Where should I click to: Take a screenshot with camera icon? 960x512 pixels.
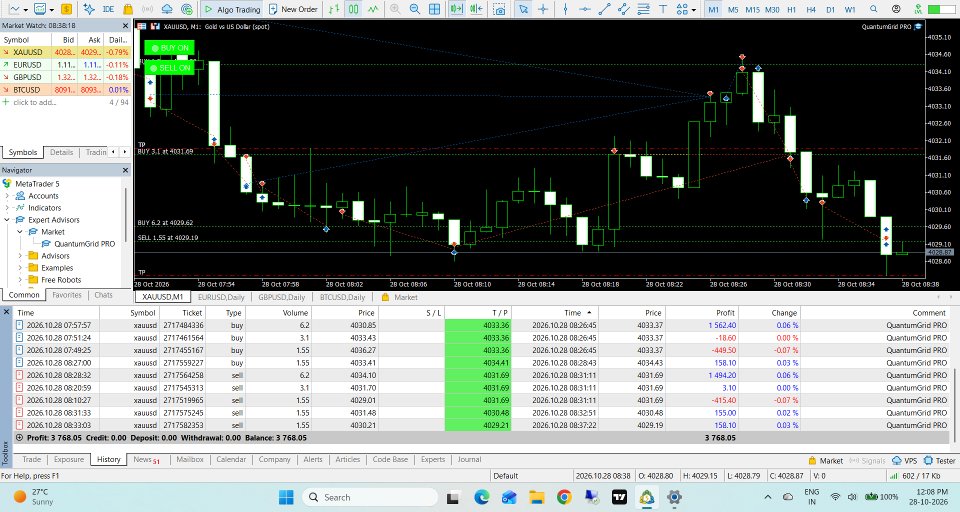click(x=500, y=9)
